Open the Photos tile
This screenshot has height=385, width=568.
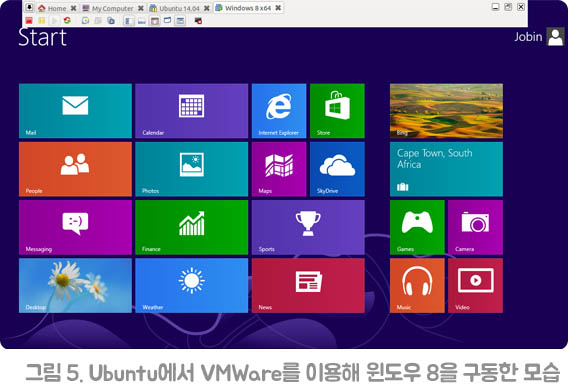click(x=192, y=169)
